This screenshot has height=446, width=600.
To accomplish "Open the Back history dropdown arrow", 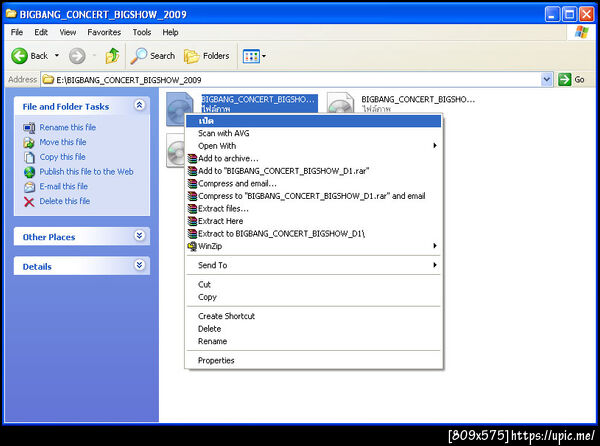I will pyautogui.click(x=57, y=56).
